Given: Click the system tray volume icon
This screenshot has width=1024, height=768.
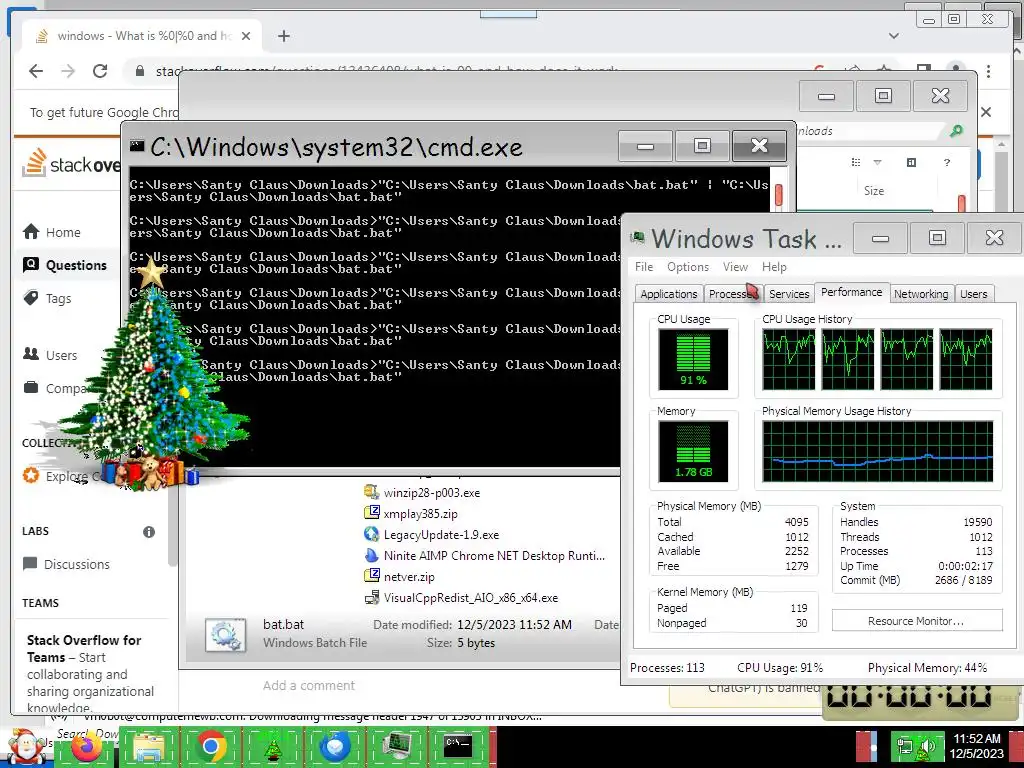Looking at the screenshot, I should point(926,748).
